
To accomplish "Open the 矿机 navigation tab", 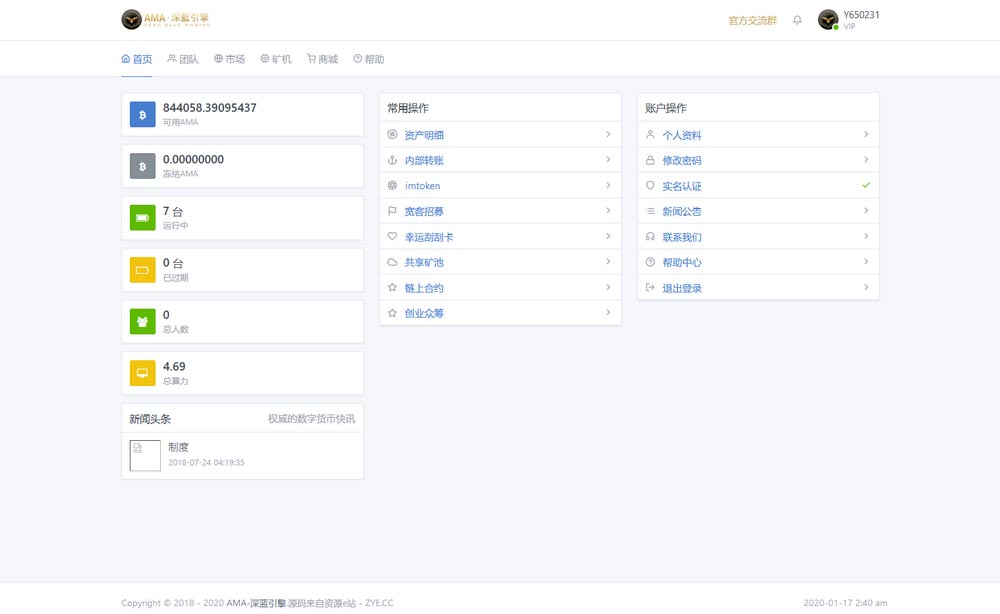I will point(276,59).
